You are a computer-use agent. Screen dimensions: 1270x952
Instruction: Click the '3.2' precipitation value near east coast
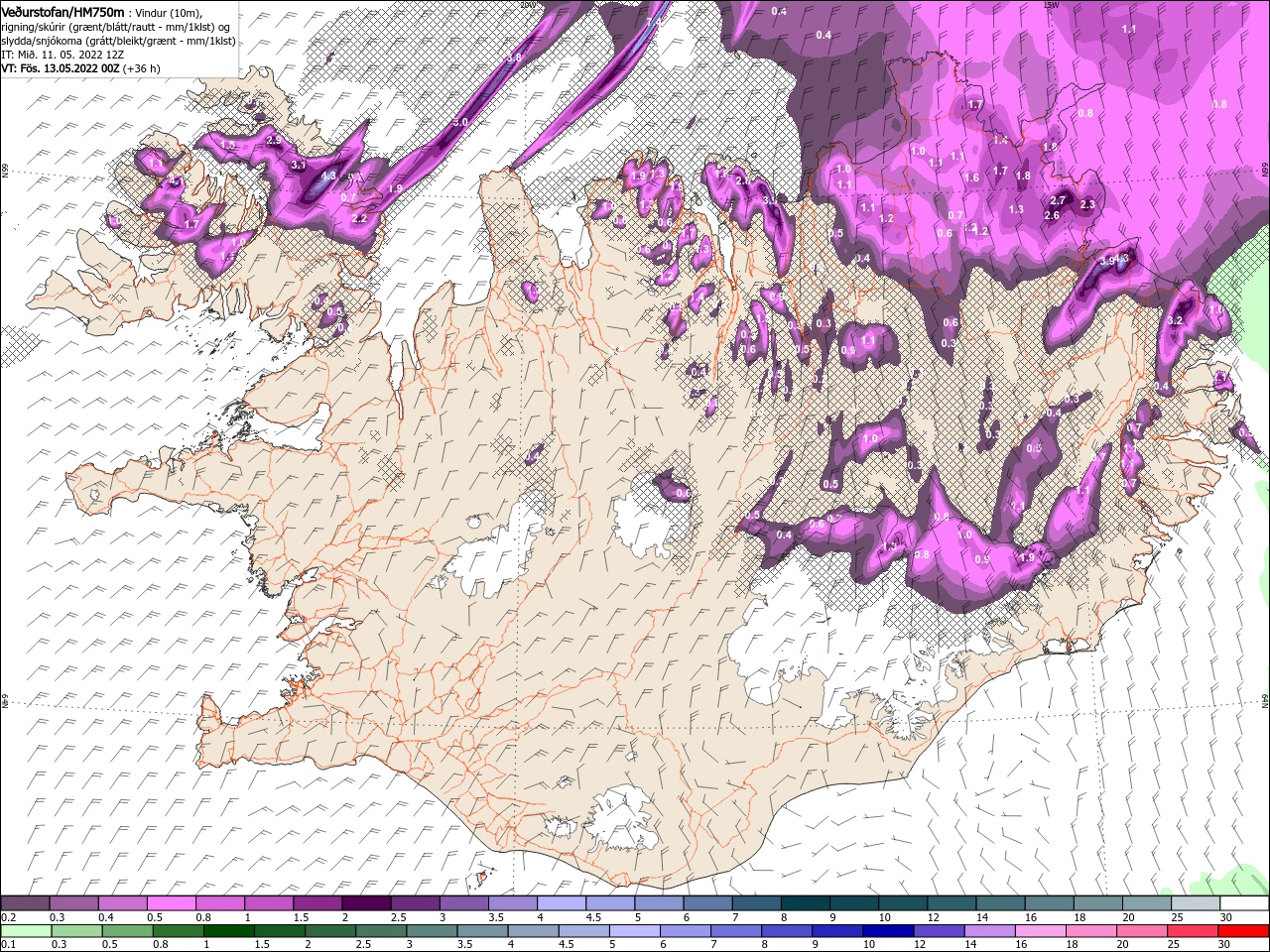pos(1176,320)
